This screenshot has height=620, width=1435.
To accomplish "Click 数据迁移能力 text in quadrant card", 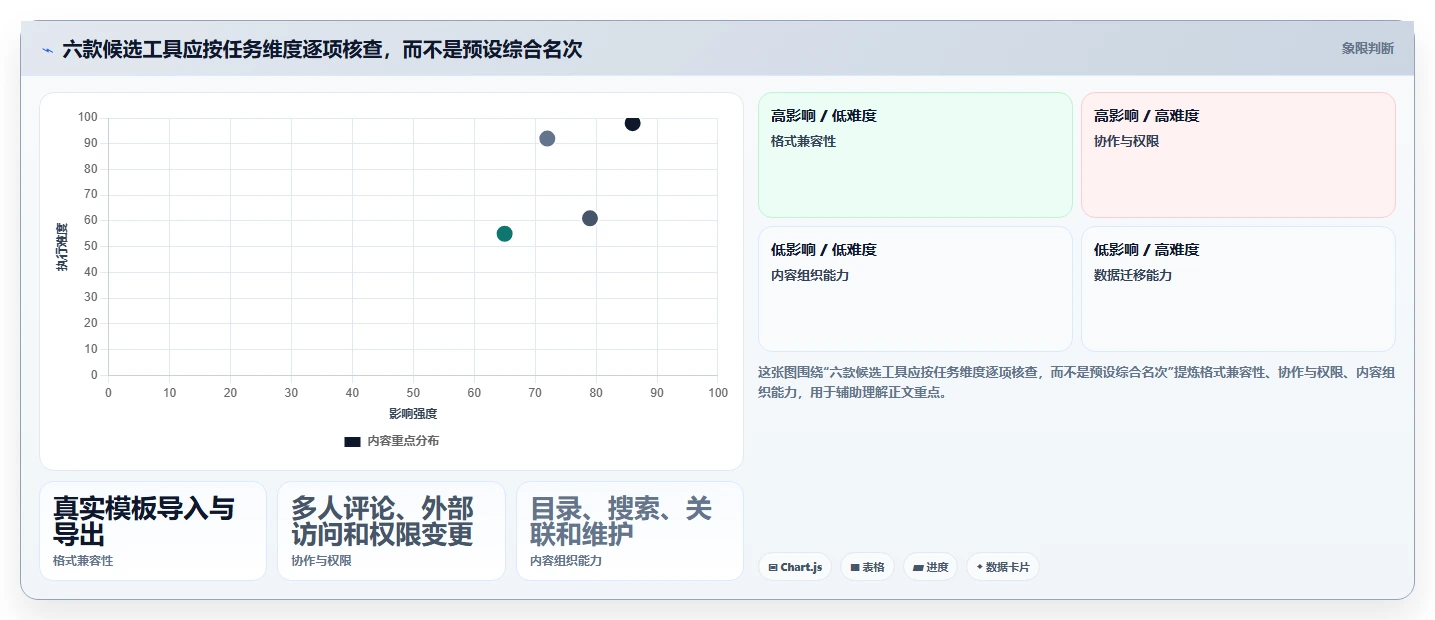I will (1133, 275).
